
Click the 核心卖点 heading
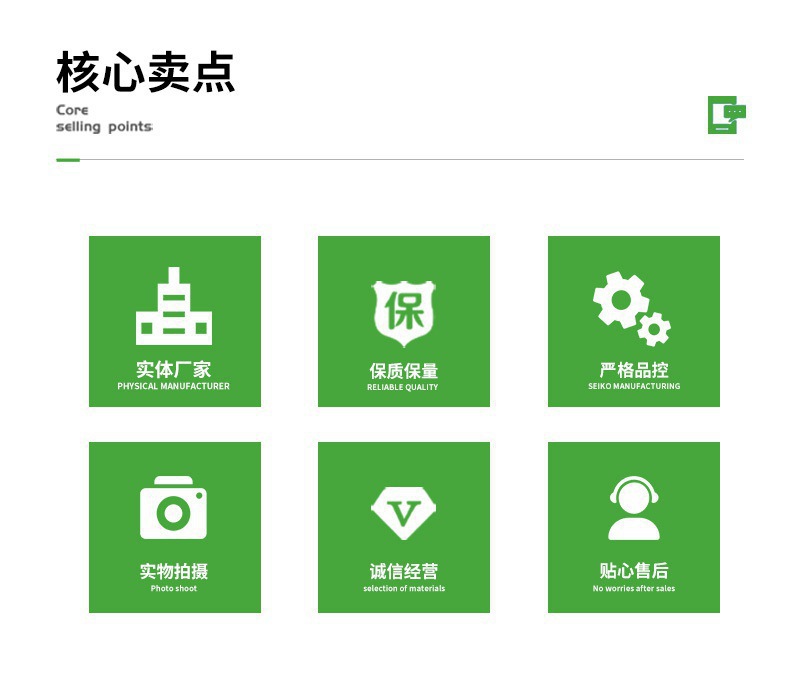pos(146,72)
